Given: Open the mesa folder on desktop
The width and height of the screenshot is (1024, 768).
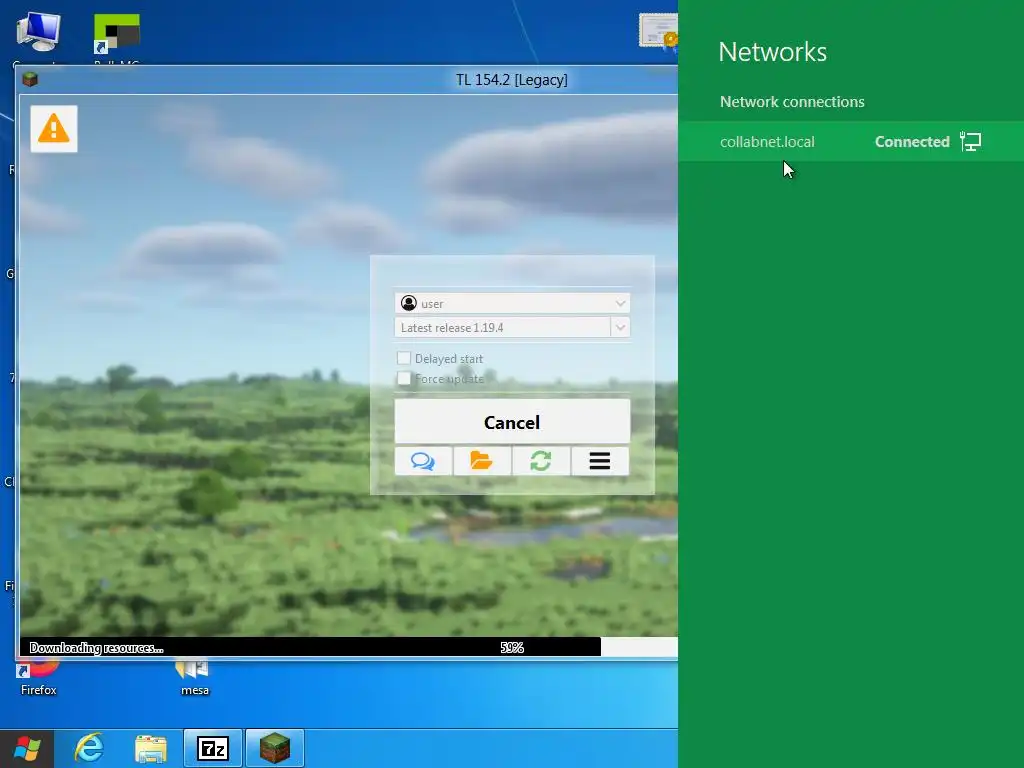Looking at the screenshot, I should (194, 679).
